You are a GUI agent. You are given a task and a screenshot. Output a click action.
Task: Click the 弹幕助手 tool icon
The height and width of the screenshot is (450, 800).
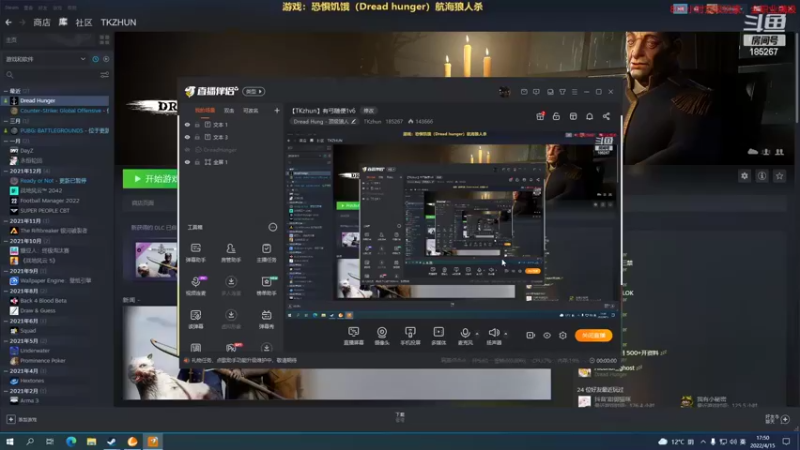pos(195,248)
